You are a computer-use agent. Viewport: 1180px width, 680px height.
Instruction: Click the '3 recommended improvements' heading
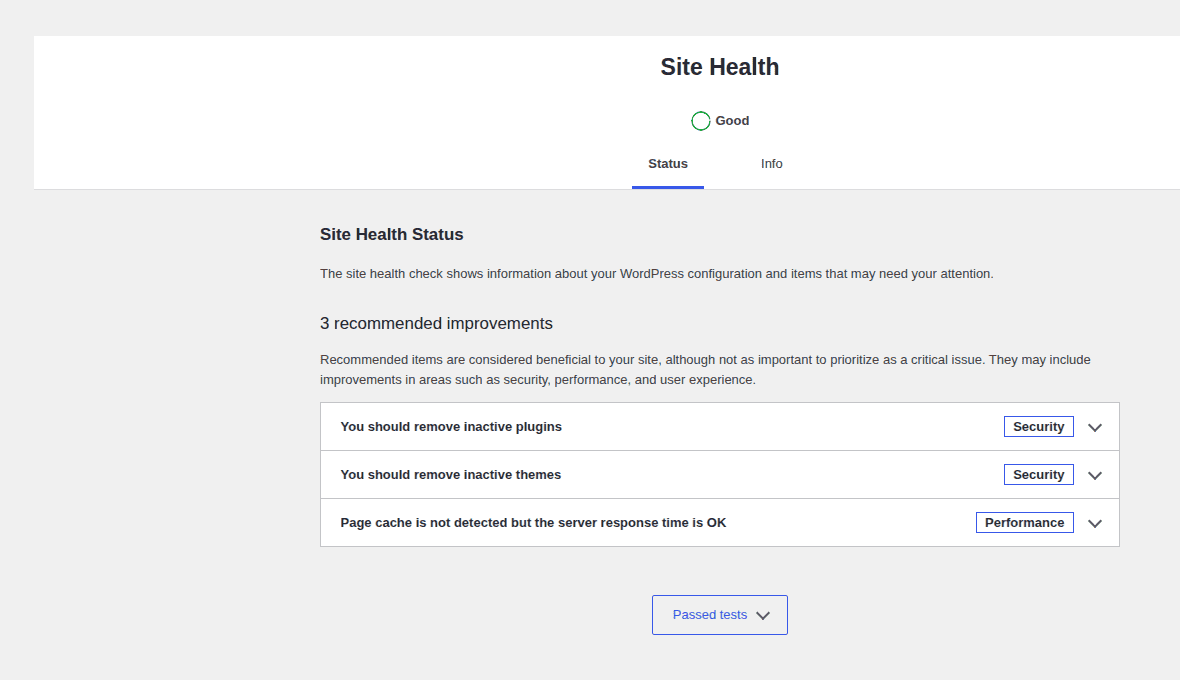point(436,323)
